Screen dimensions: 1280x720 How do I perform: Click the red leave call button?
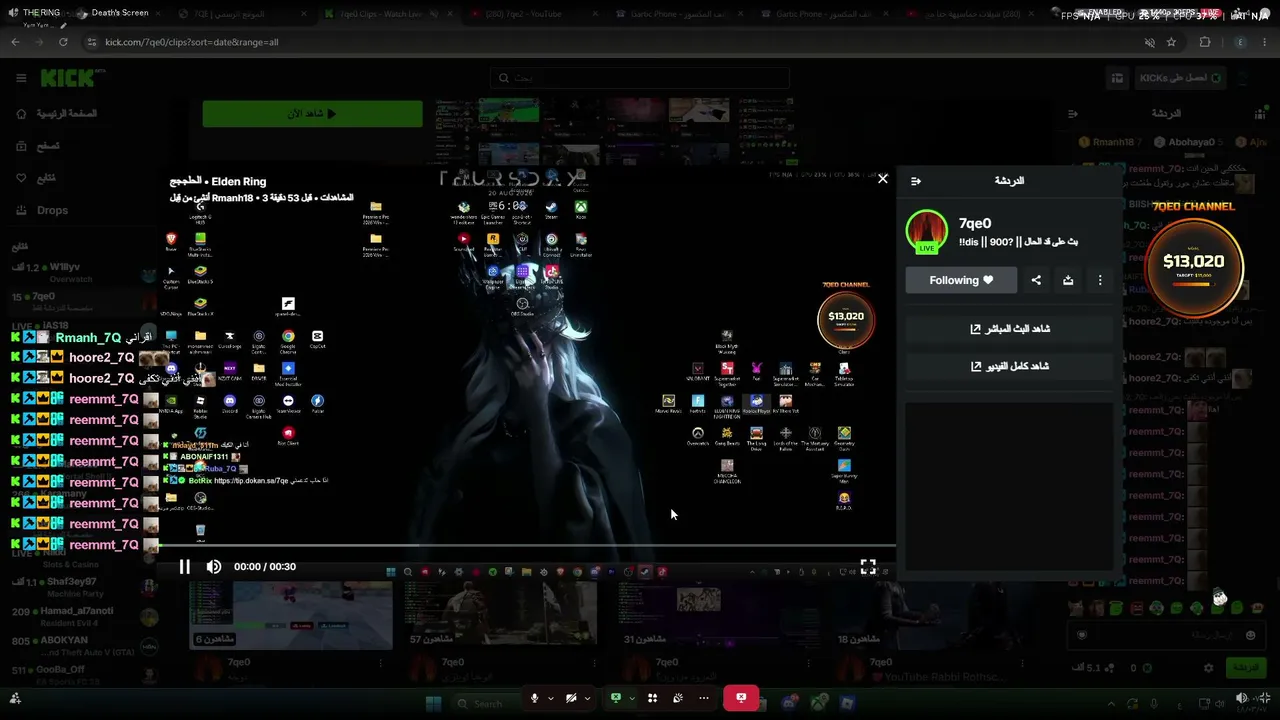pos(741,698)
